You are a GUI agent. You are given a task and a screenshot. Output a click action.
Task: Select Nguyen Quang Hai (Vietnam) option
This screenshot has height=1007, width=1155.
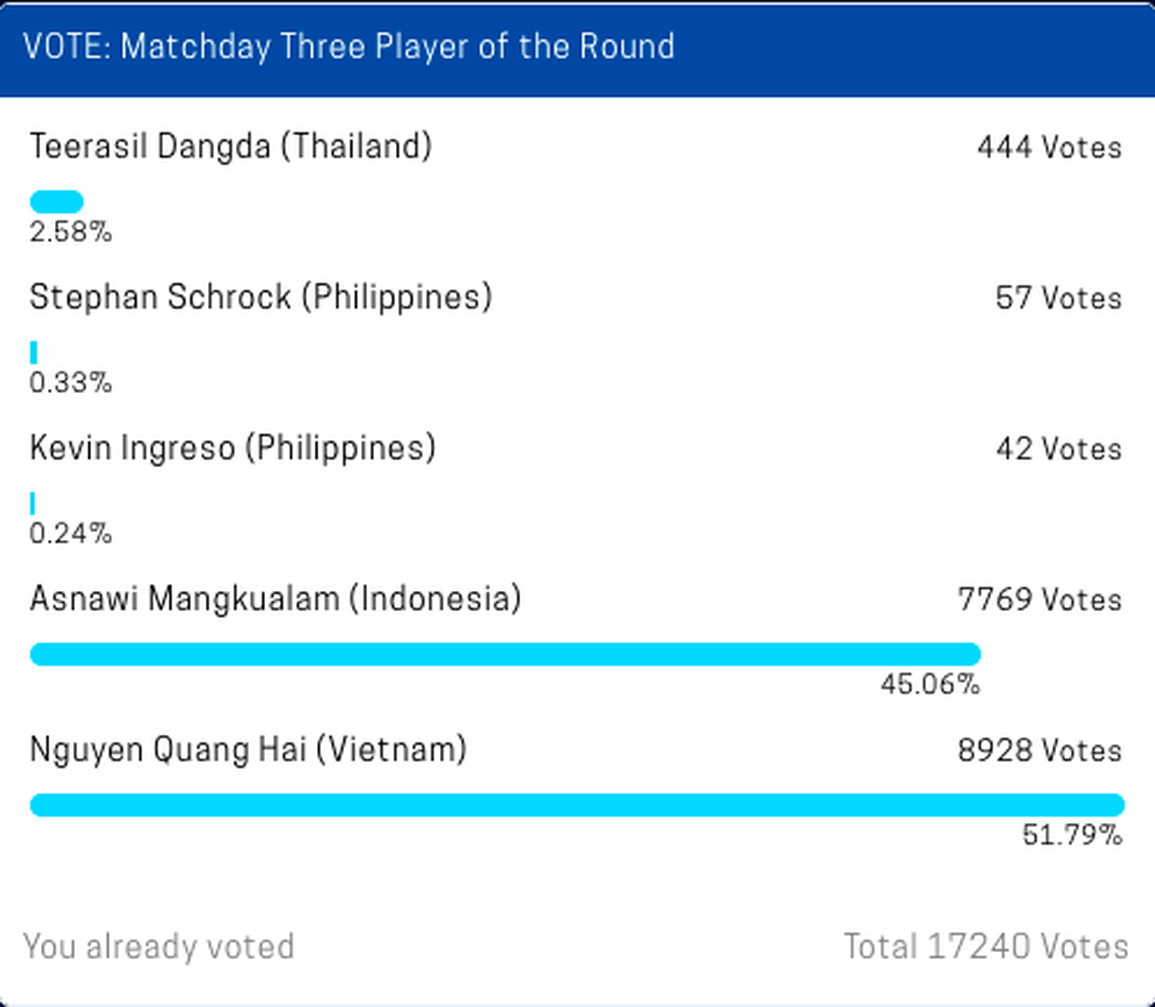click(x=248, y=750)
